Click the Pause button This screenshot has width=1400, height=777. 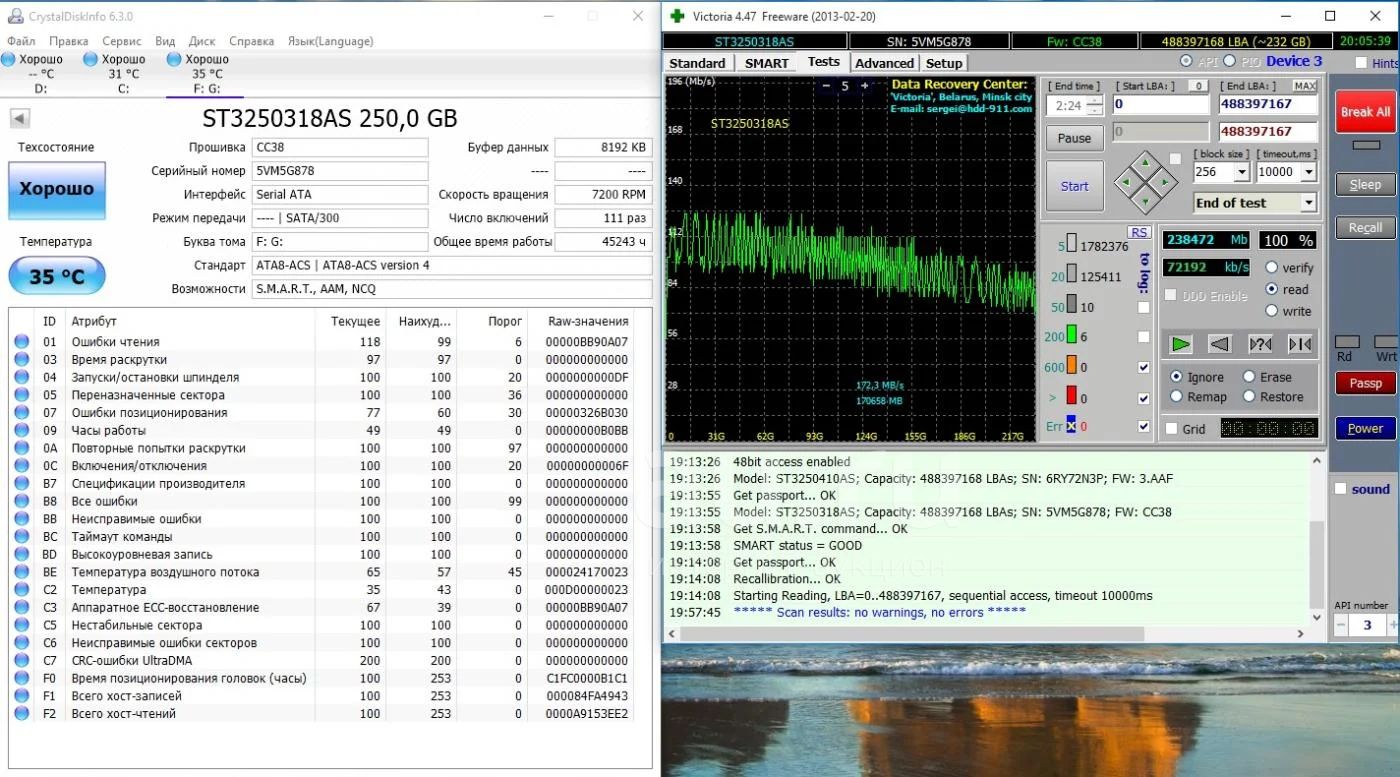pos(1075,138)
